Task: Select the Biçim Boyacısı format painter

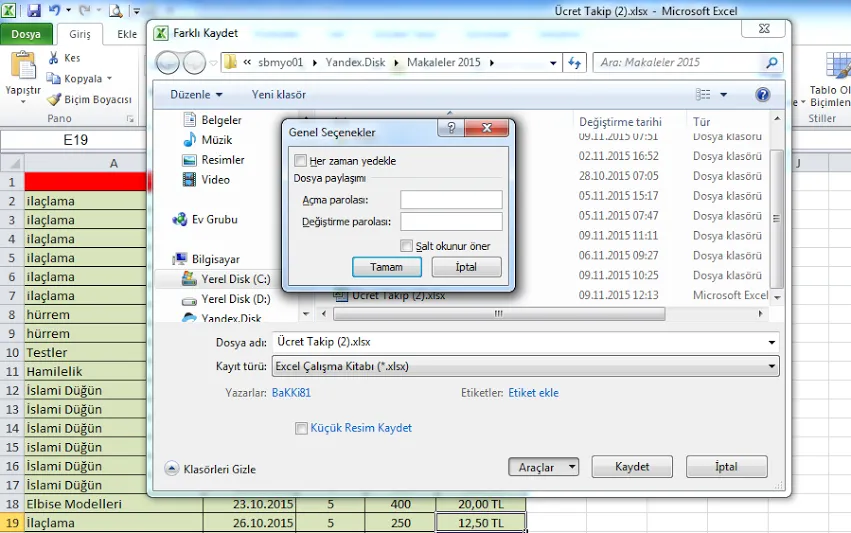Action: click(89, 100)
